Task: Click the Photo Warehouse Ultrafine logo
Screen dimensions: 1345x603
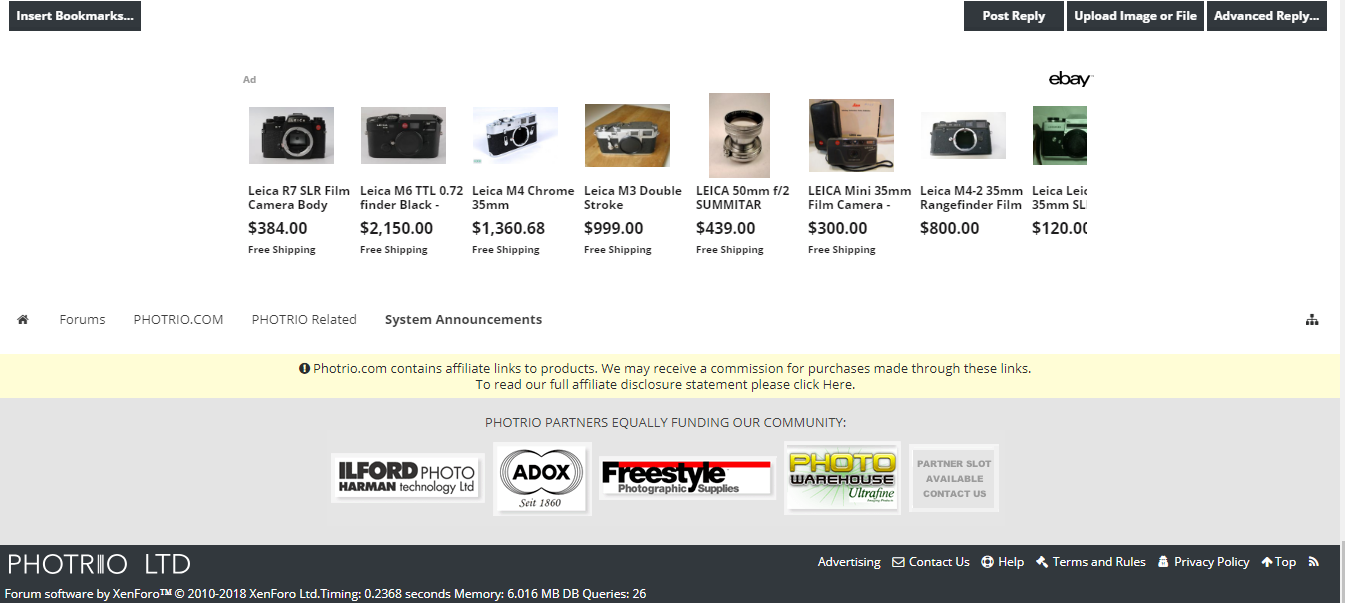Action: point(842,478)
